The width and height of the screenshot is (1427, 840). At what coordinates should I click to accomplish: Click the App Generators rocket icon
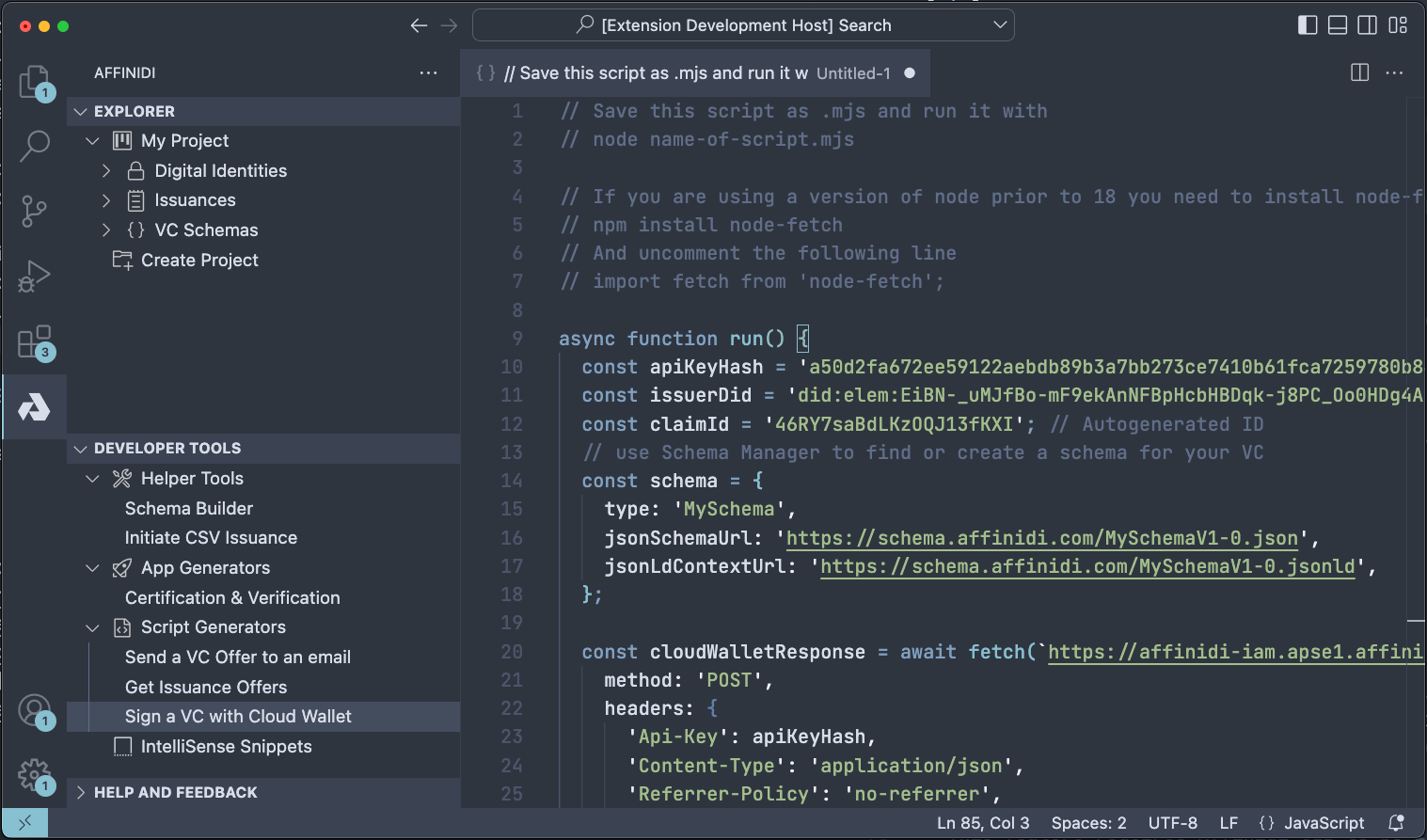pos(122,568)
